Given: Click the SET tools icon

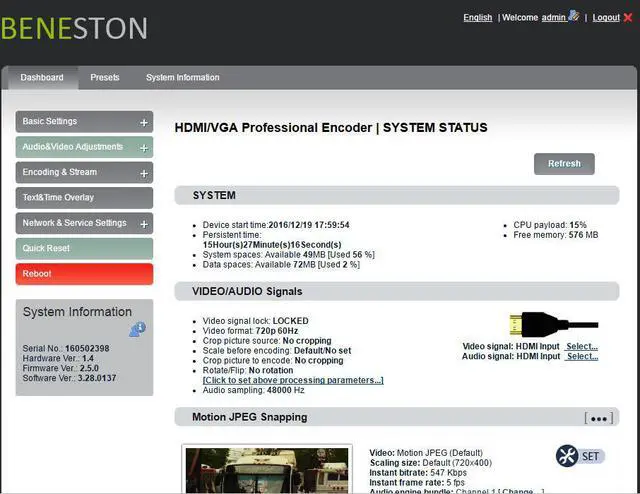Looking at the screenshot, I should click(569, 456).
